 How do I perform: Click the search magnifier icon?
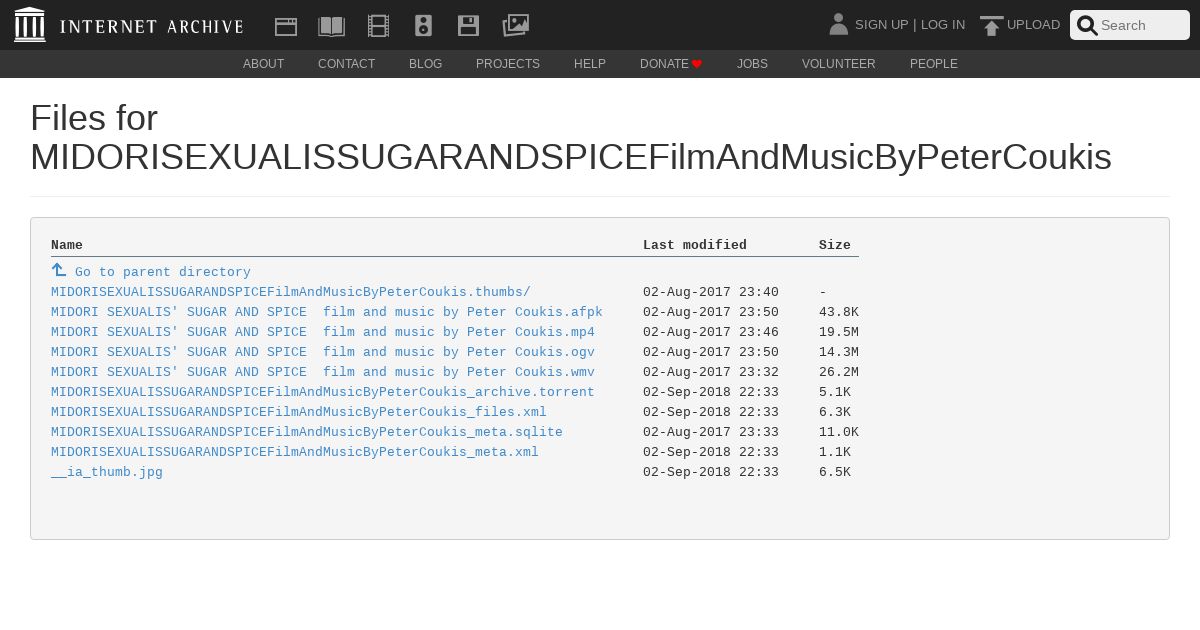coord(1087,26)
